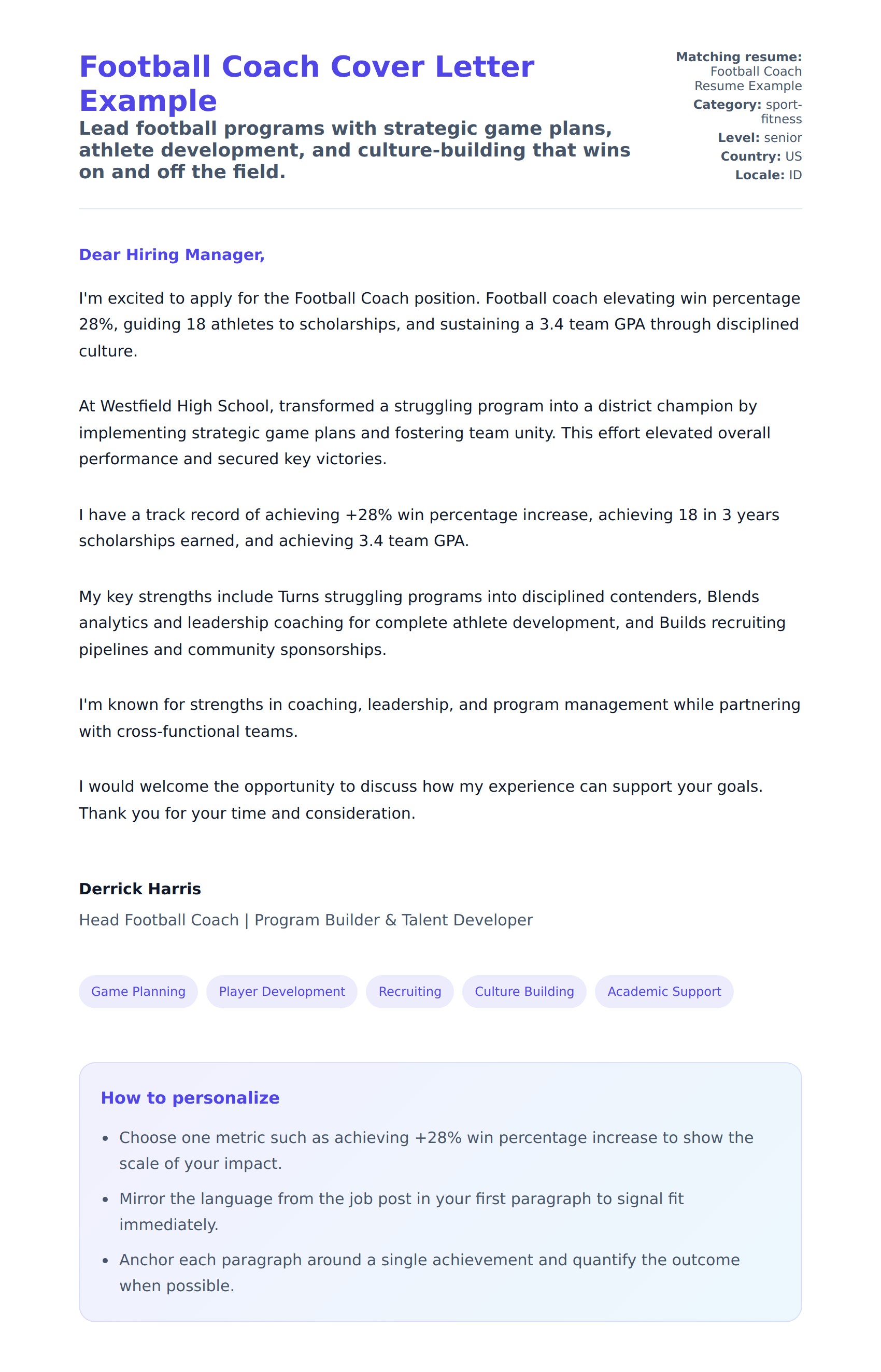Screen dimensions: 881x1372
Task: Click the Locale ID label
Action: [769, 175]
